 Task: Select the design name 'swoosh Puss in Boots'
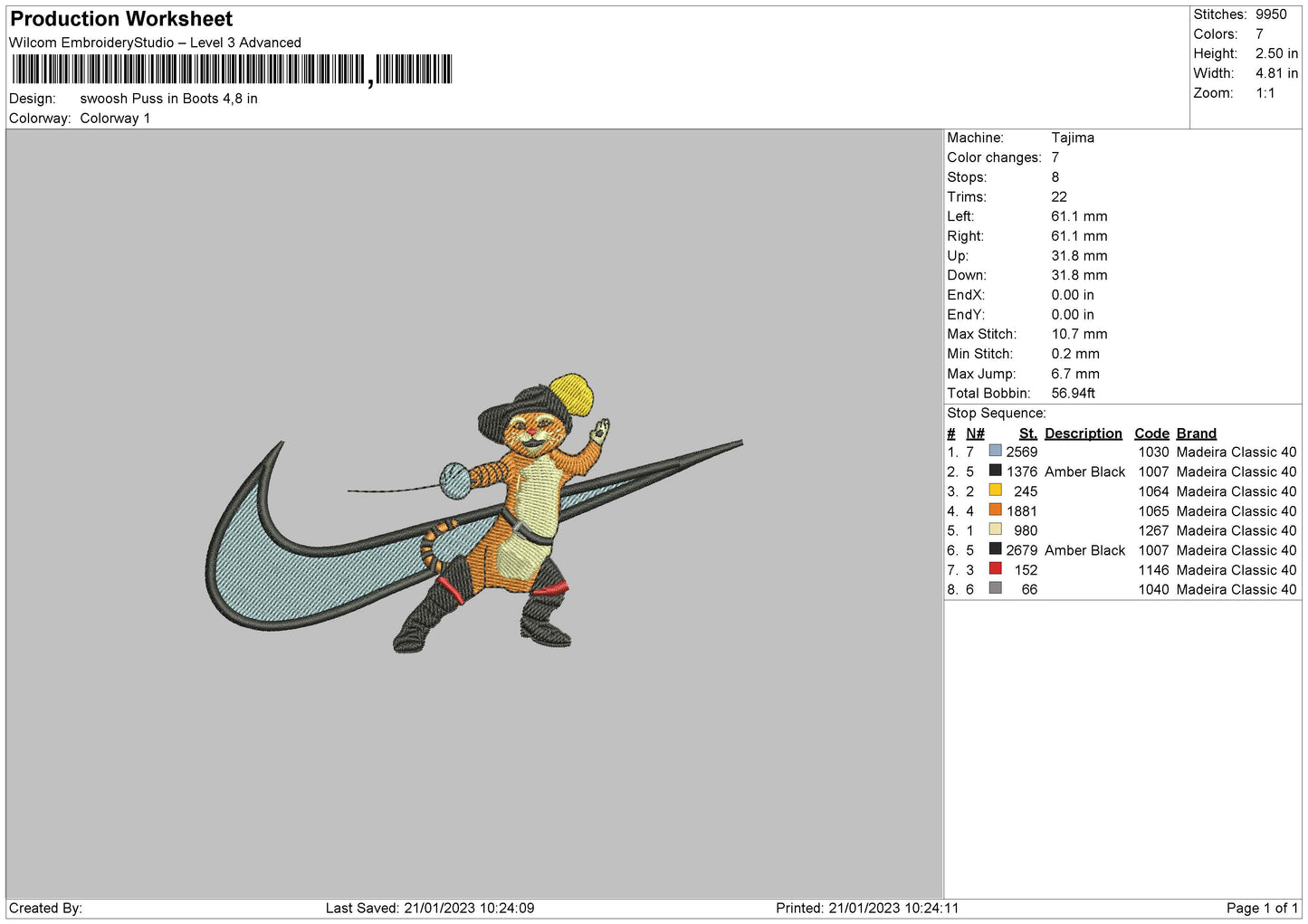pyautogui.click(x=168, y=99)
